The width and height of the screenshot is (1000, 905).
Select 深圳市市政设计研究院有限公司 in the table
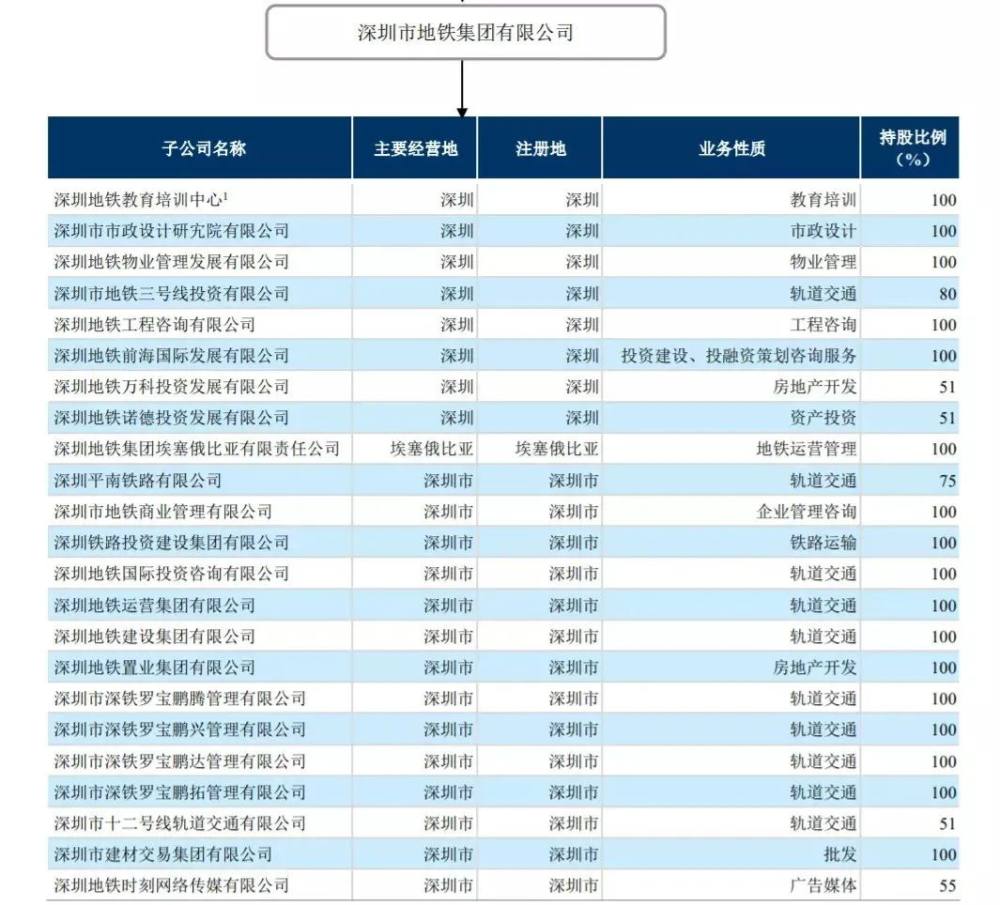tap(172, 231)
